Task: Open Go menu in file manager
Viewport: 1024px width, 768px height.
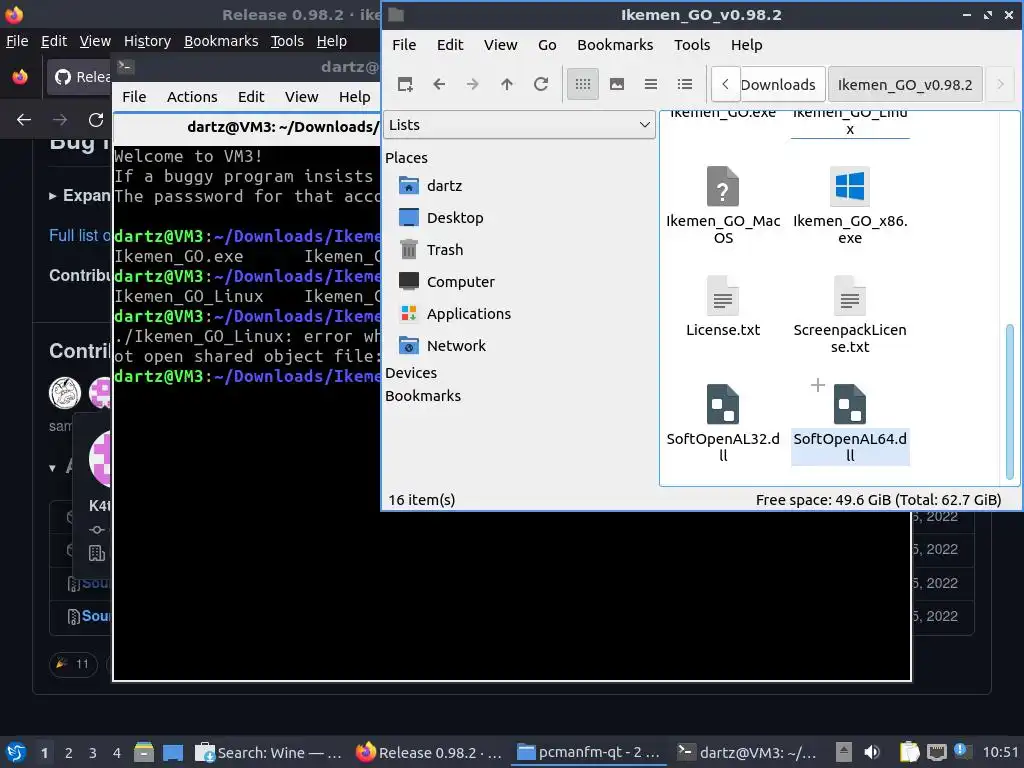Action: (x=547, y=45)
